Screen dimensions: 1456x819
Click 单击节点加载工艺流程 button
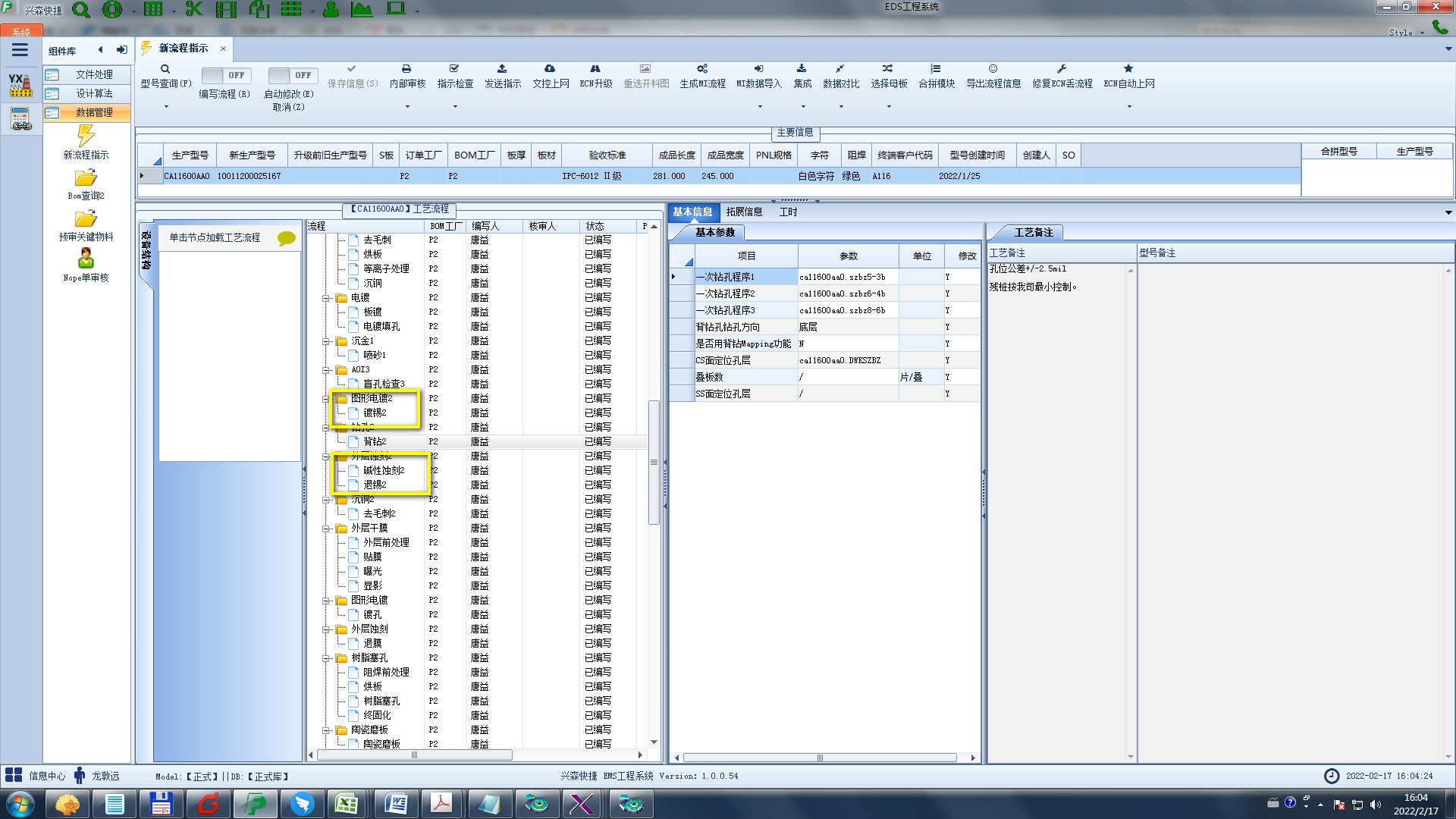pos(215,238)
